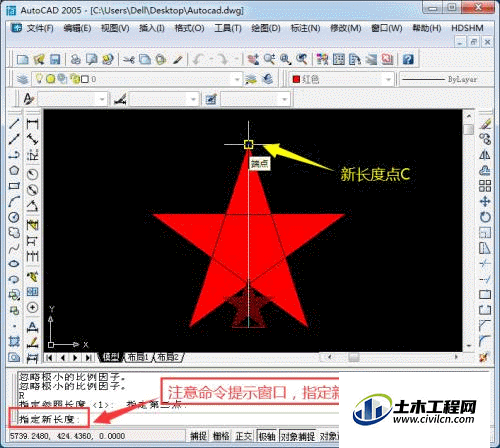Click the vertical scrollbar up arrow

(469, 116)
